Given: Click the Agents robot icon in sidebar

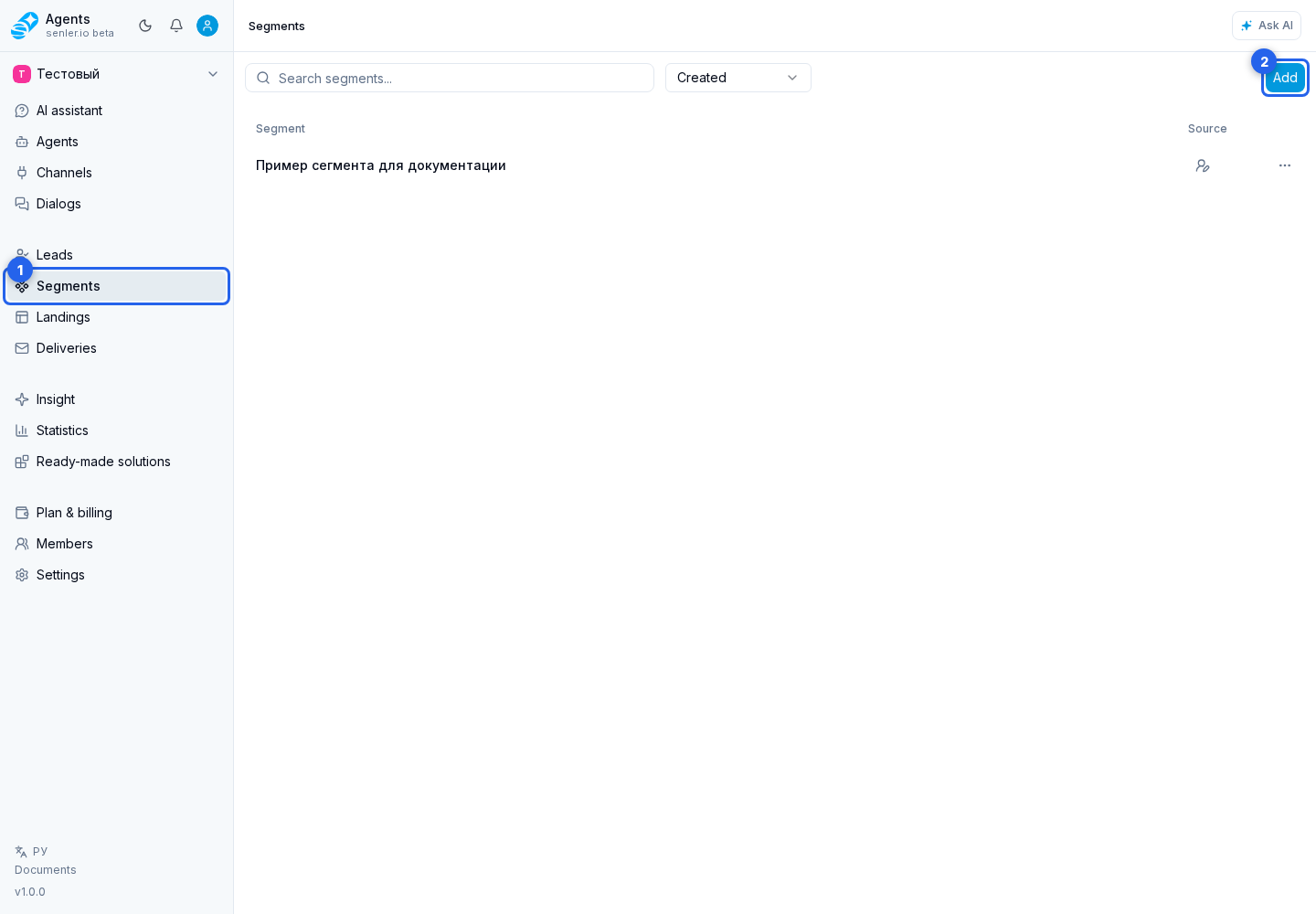Looking at the screenshot, I should pyautogui.click(x=22, y=142).
